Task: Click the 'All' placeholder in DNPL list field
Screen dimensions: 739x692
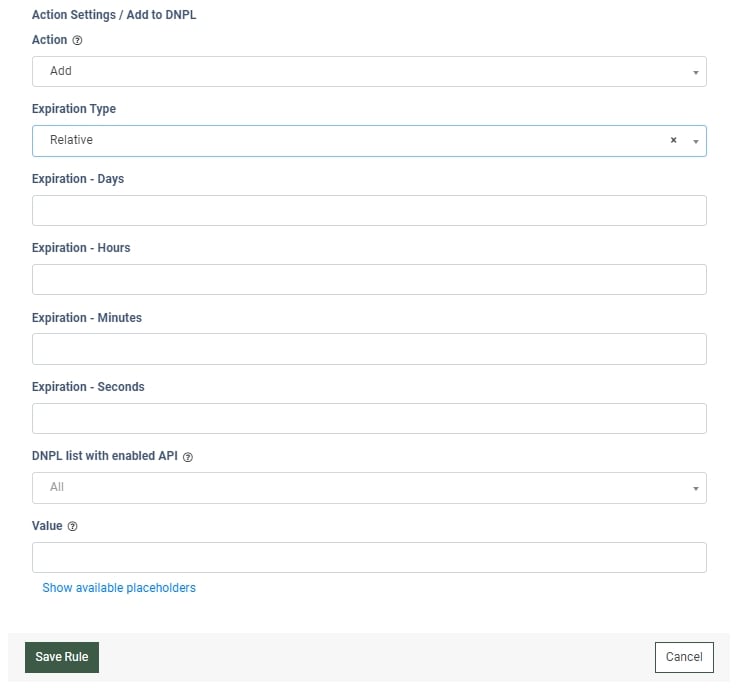Action: pyautogui.click(x=57, y=487)
